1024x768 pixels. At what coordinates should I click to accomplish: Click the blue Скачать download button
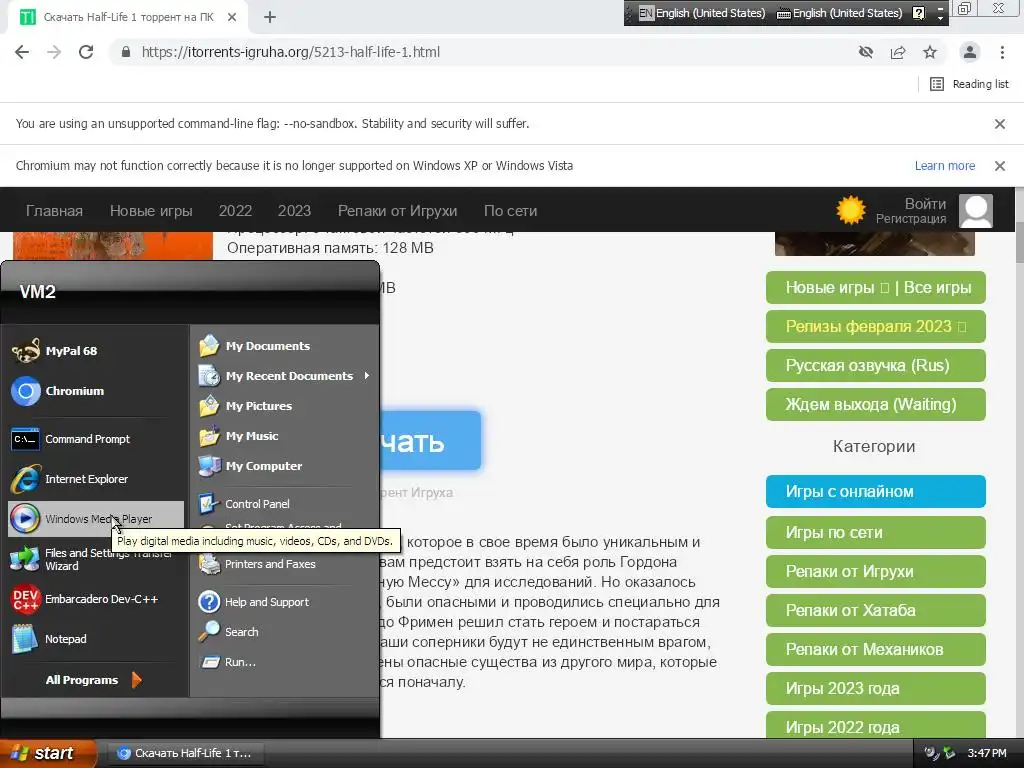[430, 441]
